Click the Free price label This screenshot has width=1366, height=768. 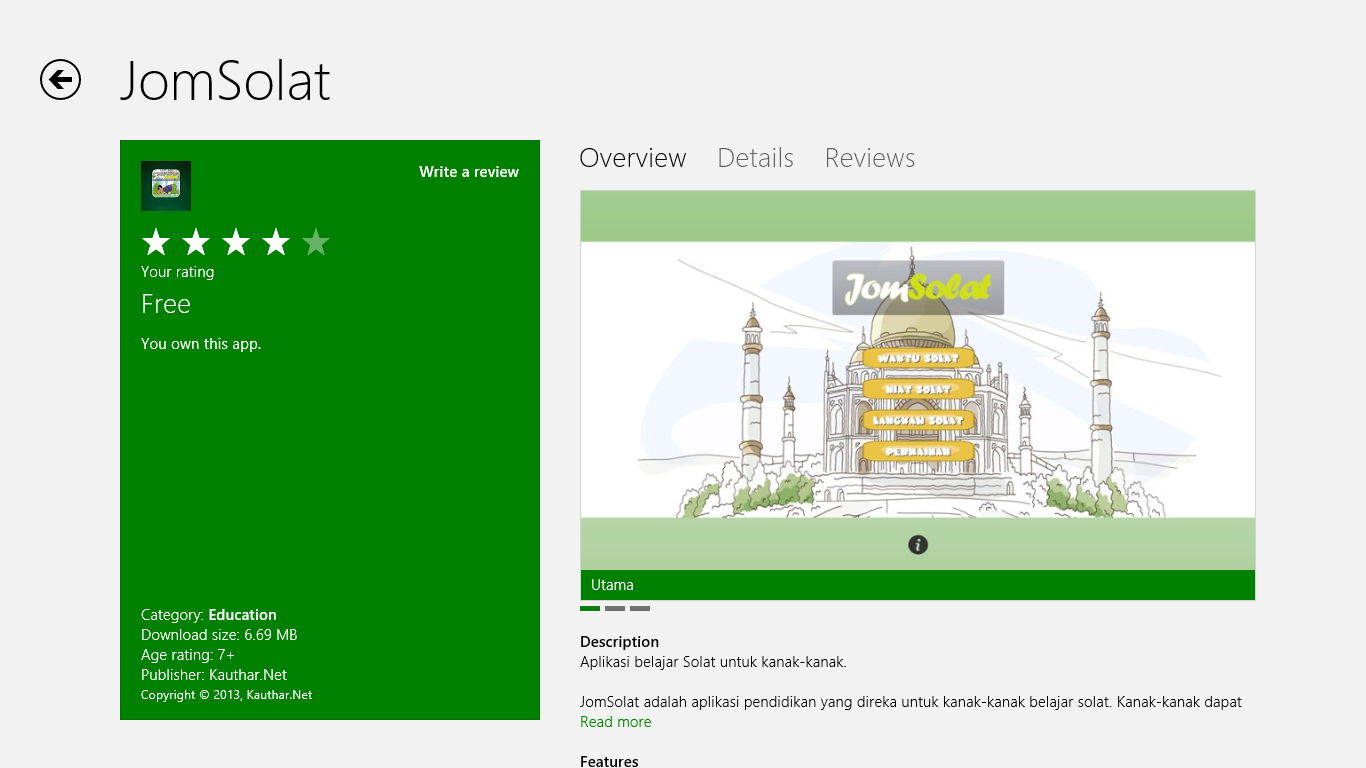pos(166,304)
